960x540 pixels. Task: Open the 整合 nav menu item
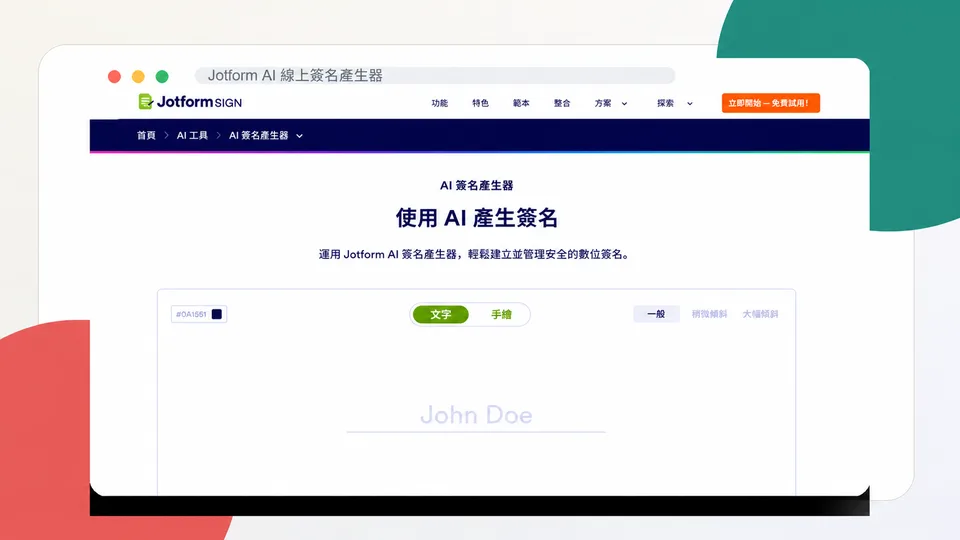pyautogui.click(x=562, y=103)
